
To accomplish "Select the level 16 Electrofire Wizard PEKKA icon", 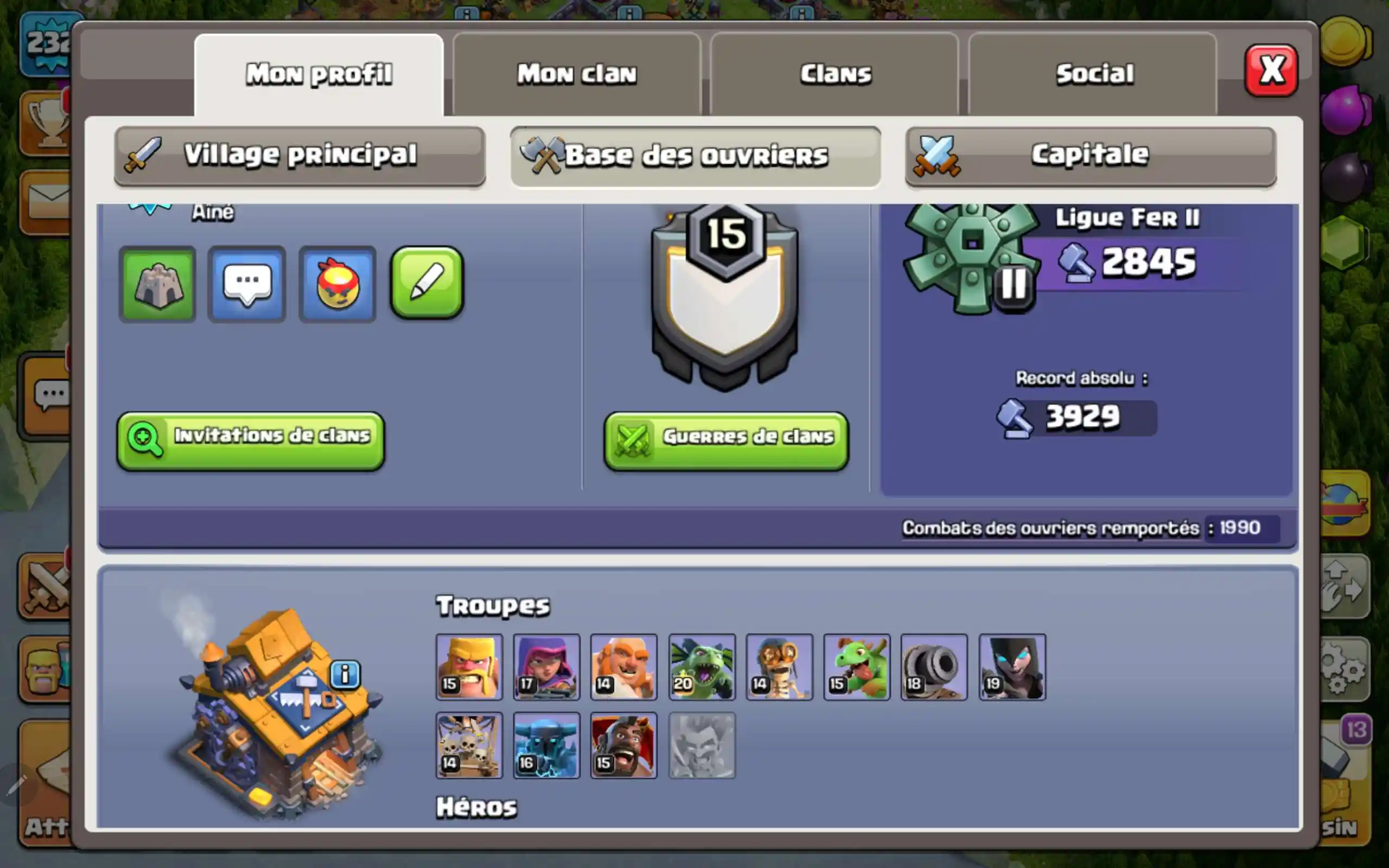I will (x=546, y=745).
